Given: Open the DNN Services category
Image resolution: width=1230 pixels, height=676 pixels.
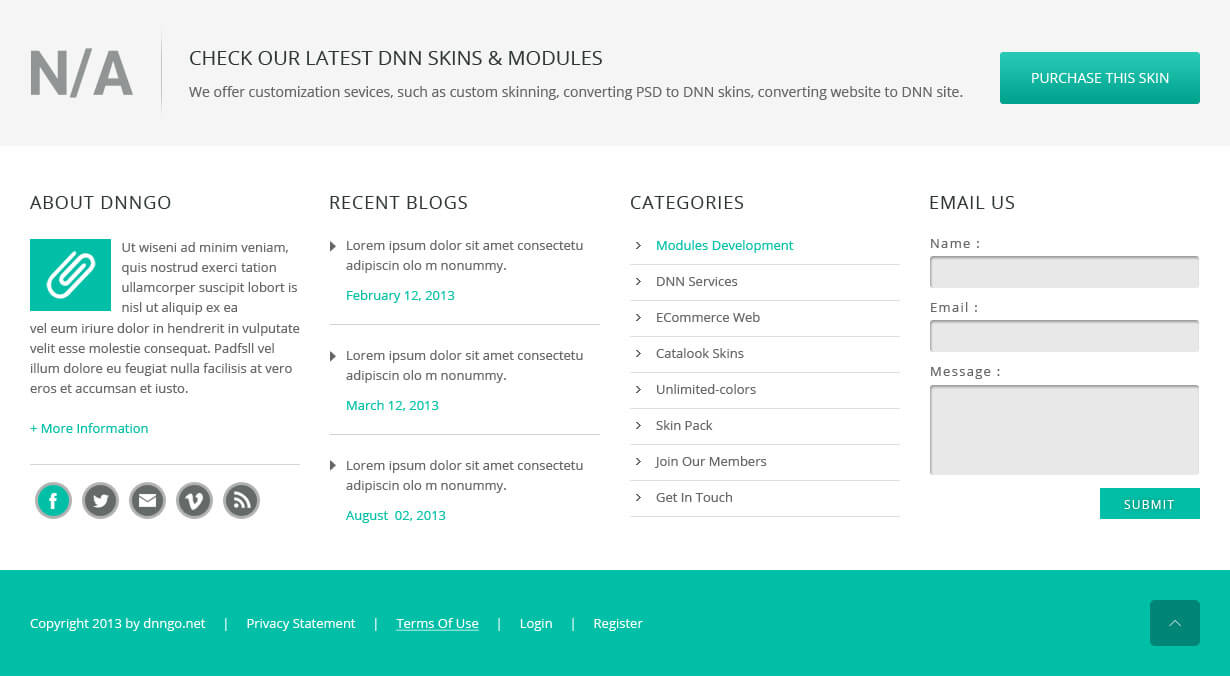Looking at the screenshot, I should point(697,281).
